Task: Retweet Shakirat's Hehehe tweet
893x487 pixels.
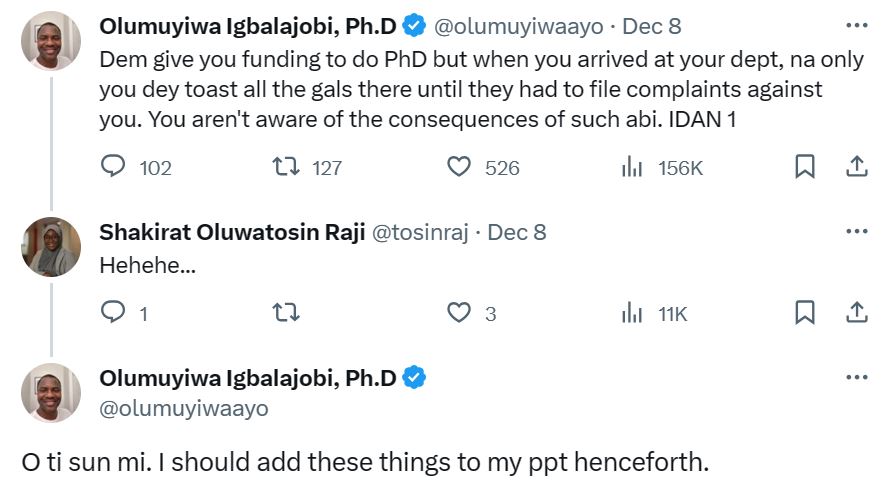Action: tap(287, 314)
